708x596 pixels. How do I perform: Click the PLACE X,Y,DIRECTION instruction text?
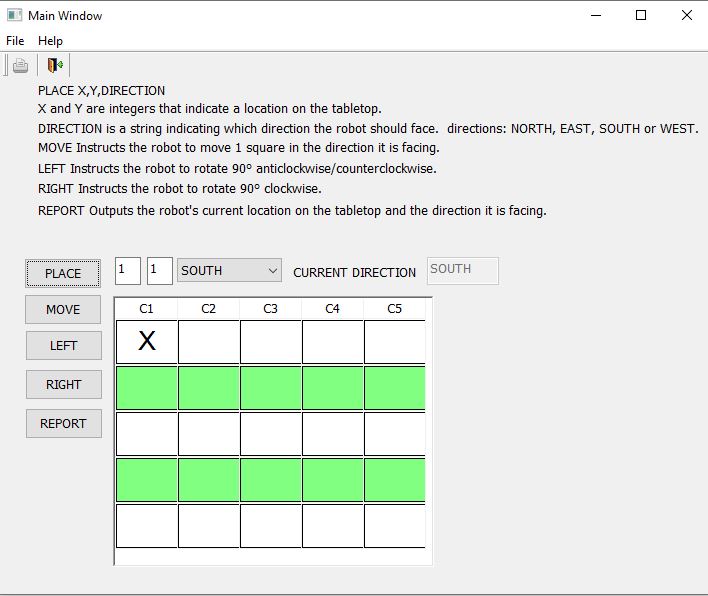[x=102, y=91]
